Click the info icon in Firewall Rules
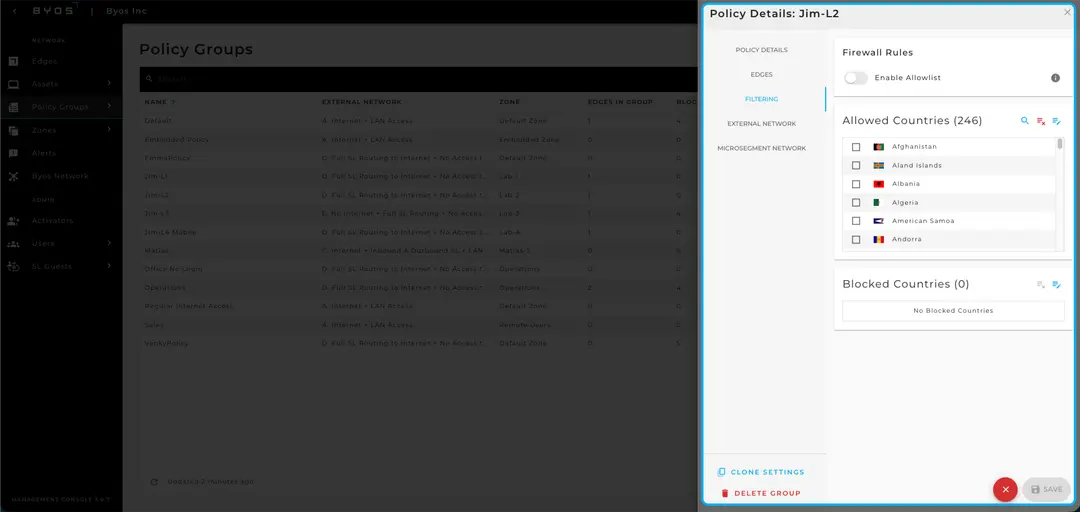The height and width of the screenshot is (512, 1080). [1055, 78]
